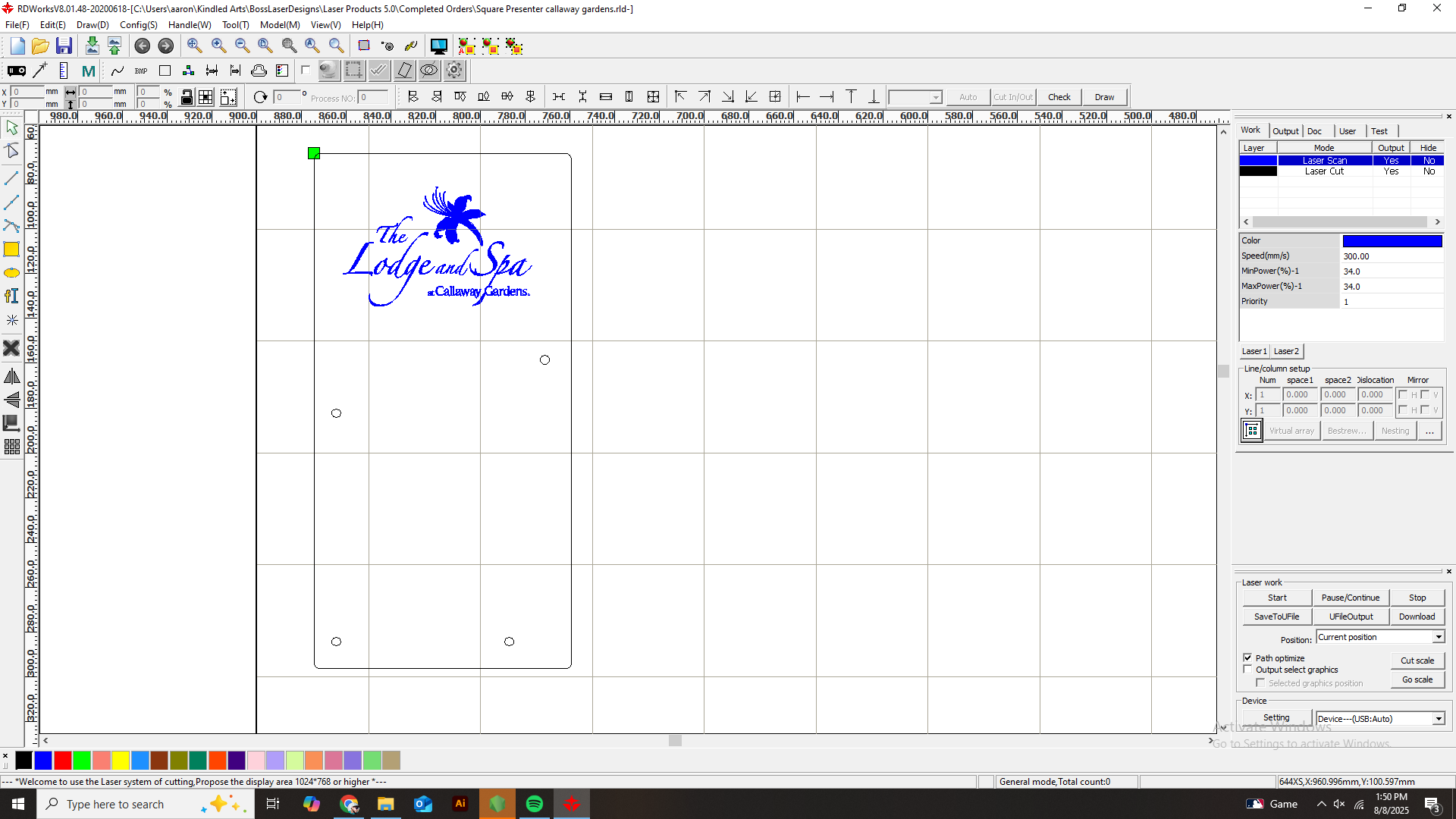Click the Speed value 300.00 field
Image resolution: width=1456 pixels, height=819 pixels.
click(1392, 256)
